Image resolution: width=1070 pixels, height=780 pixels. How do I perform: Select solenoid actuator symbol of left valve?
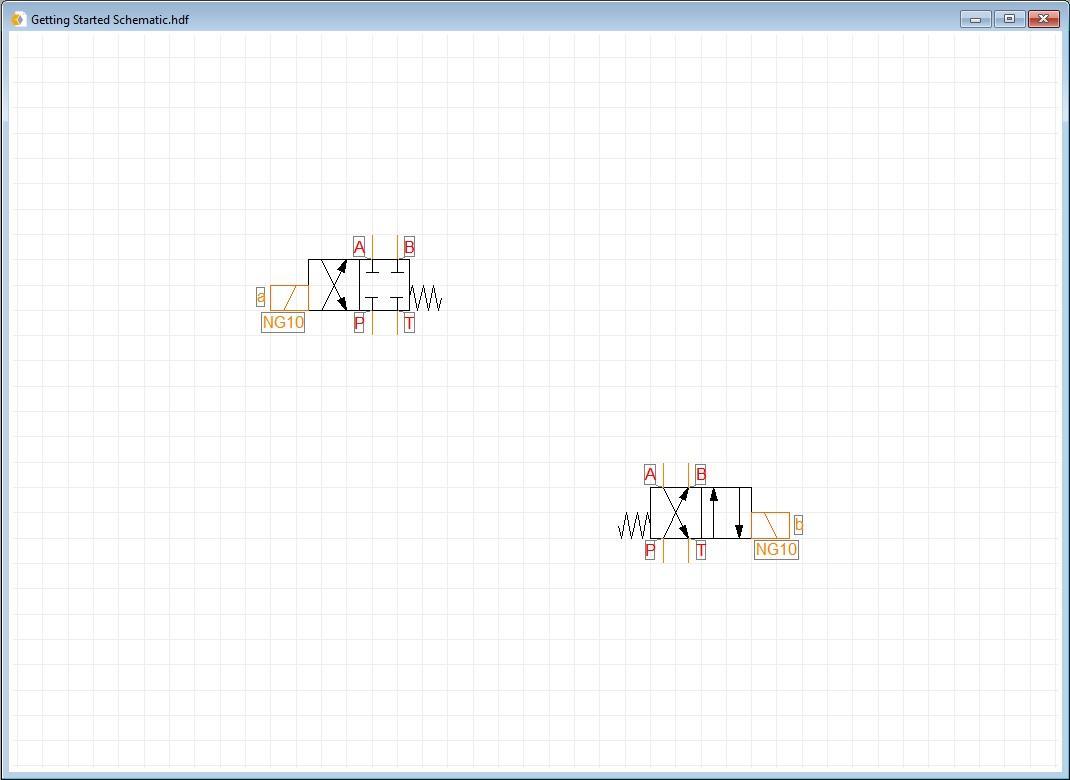(289, 298)
